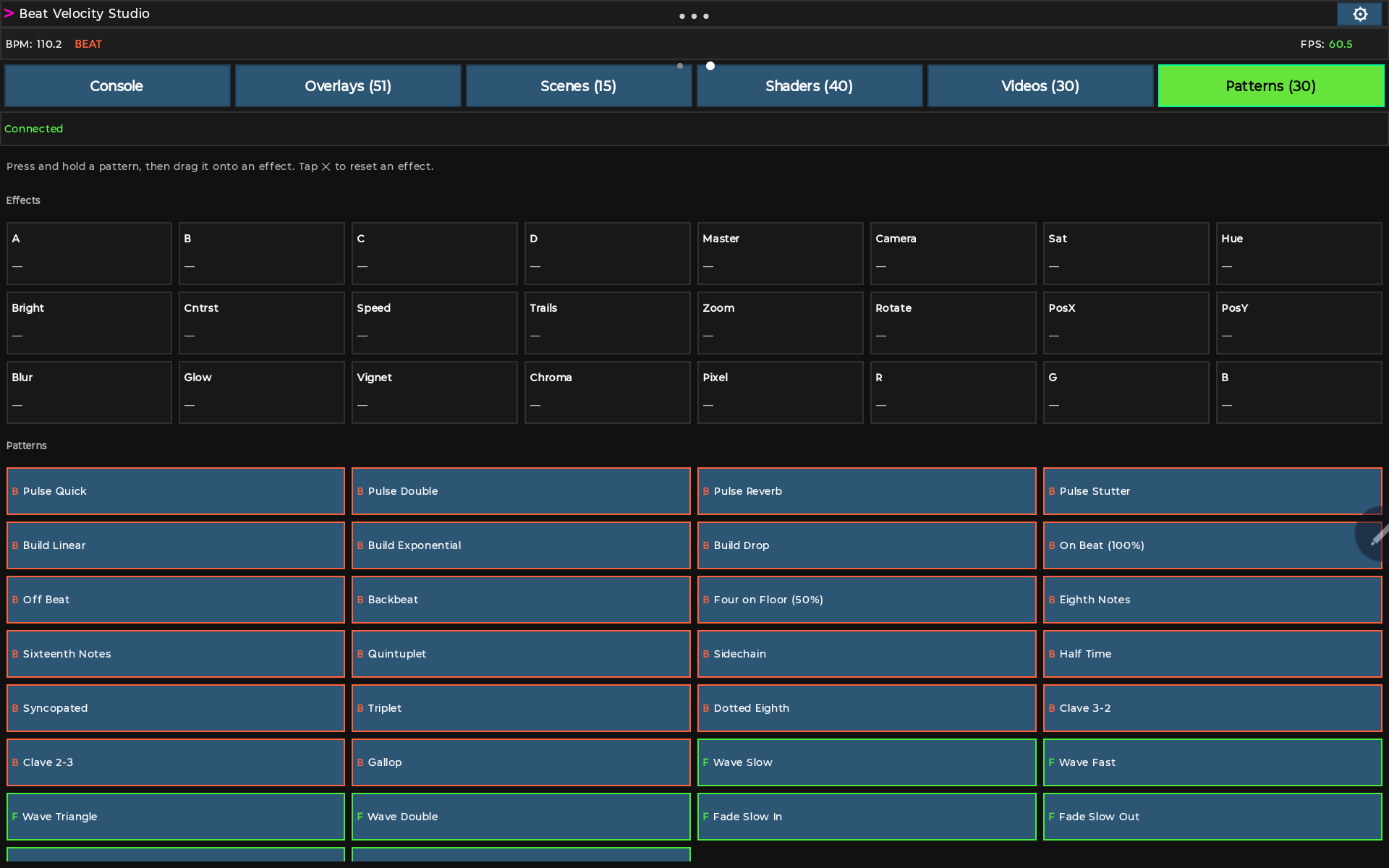
Task: Click the Vignet effect slot
Action: tap(434, 392)
